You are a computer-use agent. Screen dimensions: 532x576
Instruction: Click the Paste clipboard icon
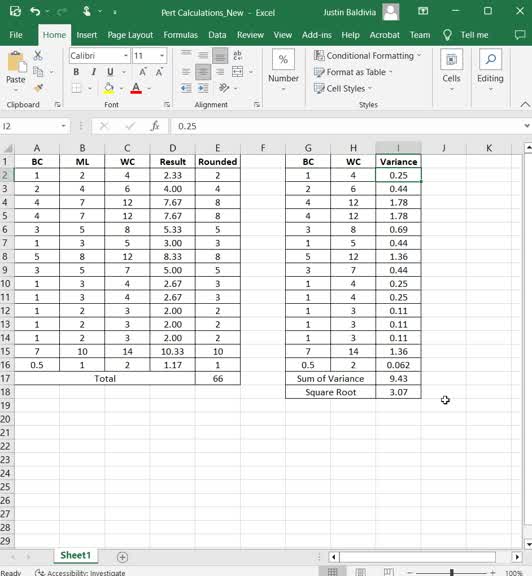[16, 62]
